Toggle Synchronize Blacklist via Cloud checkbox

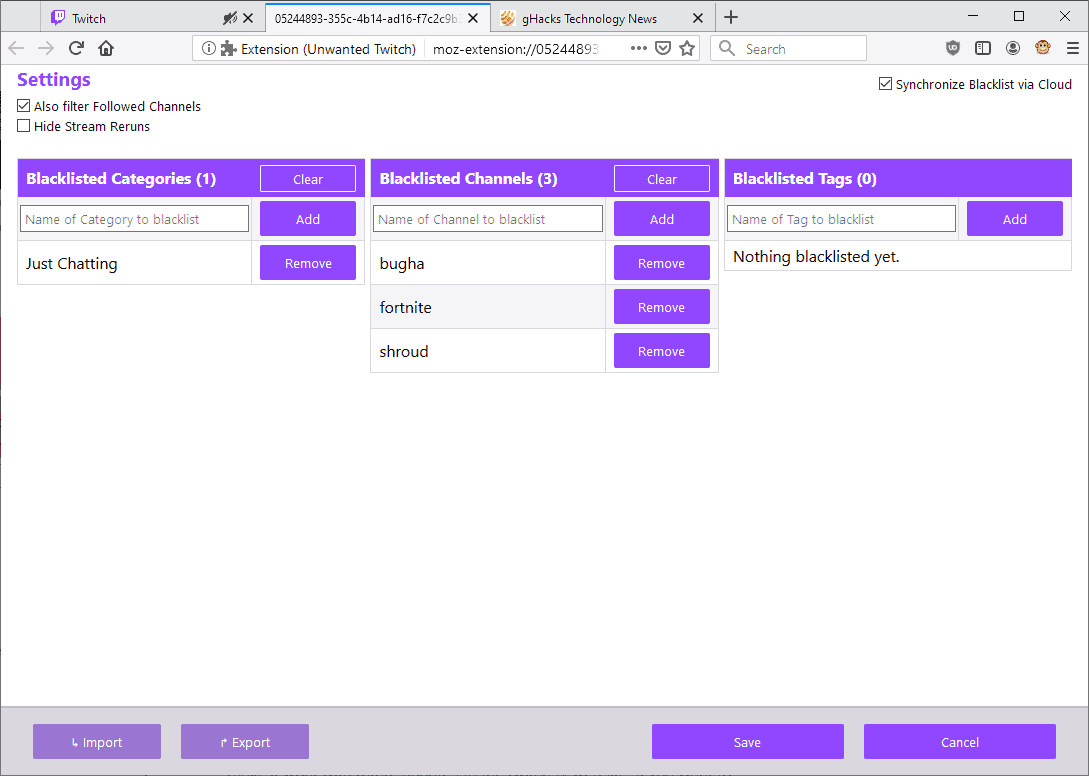[886, 84]
